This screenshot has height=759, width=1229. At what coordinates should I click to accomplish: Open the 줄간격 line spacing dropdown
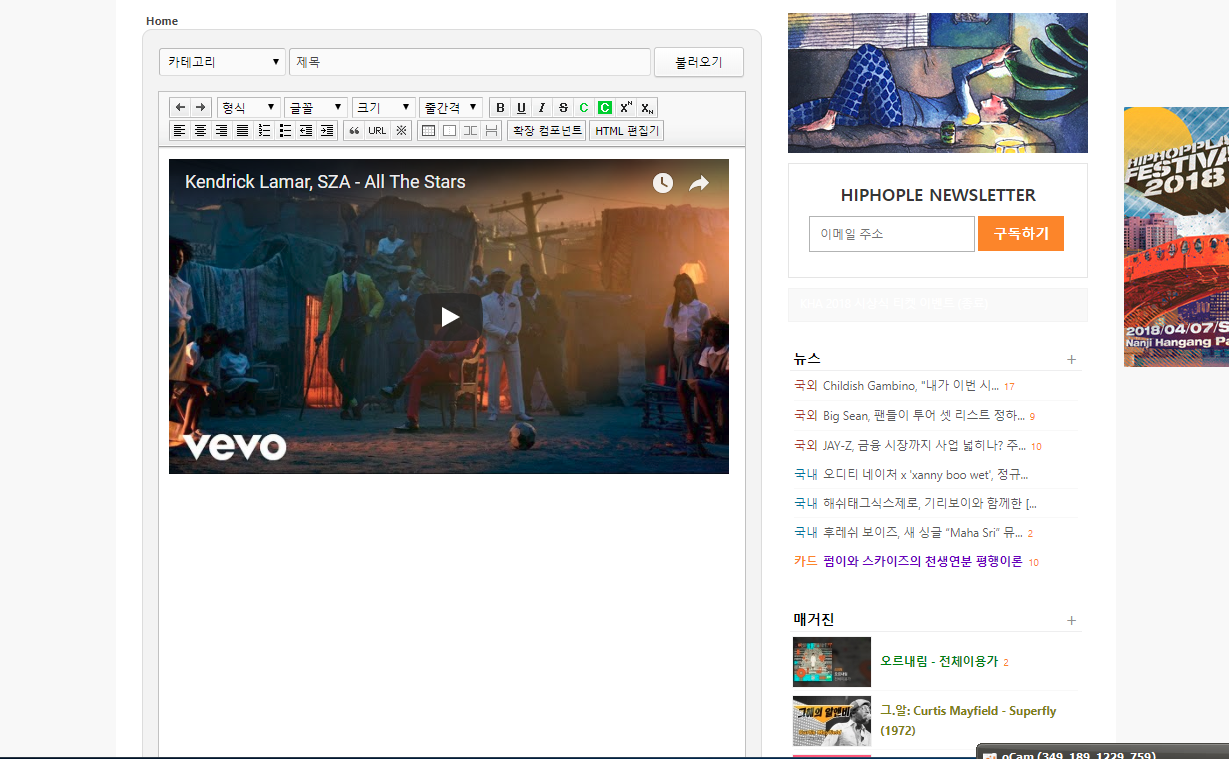tap(451, 107)
